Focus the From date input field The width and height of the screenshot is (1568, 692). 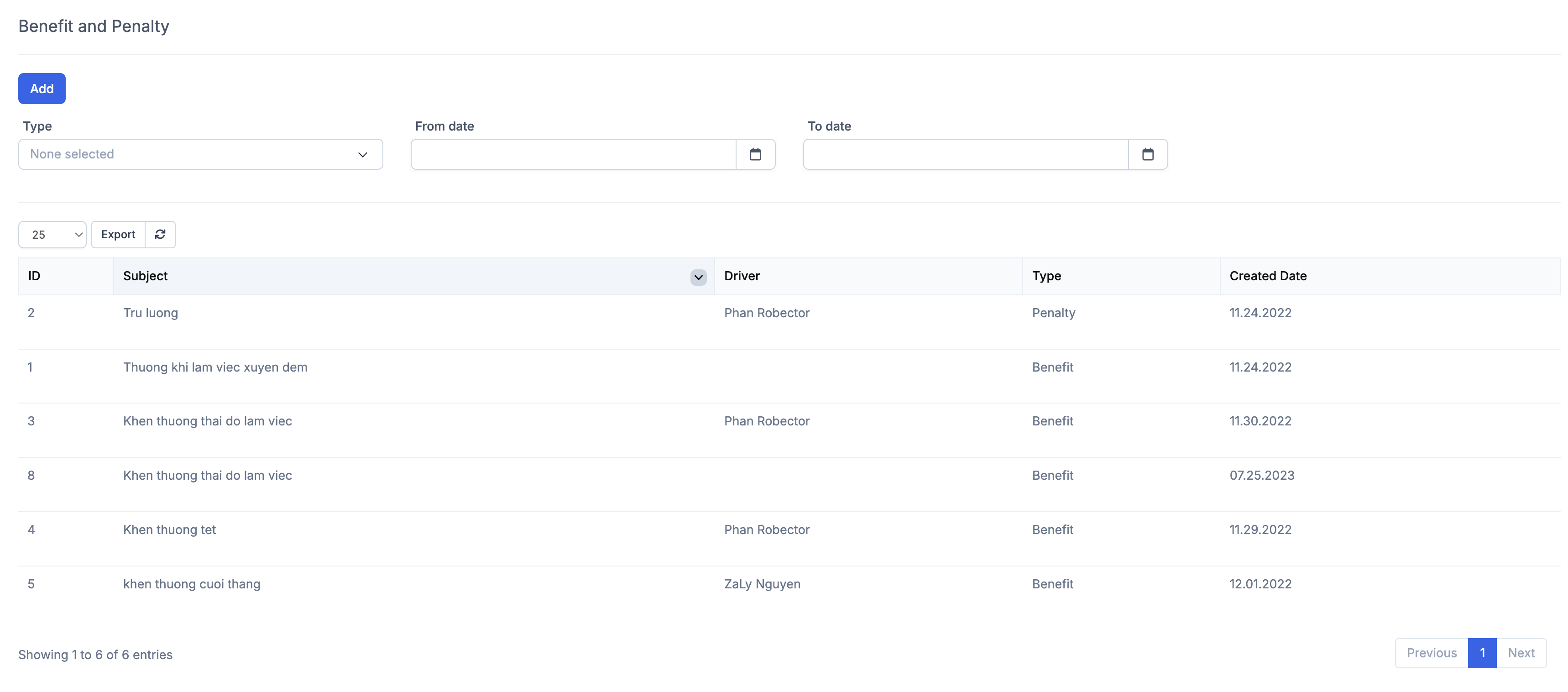pos(573,154)
